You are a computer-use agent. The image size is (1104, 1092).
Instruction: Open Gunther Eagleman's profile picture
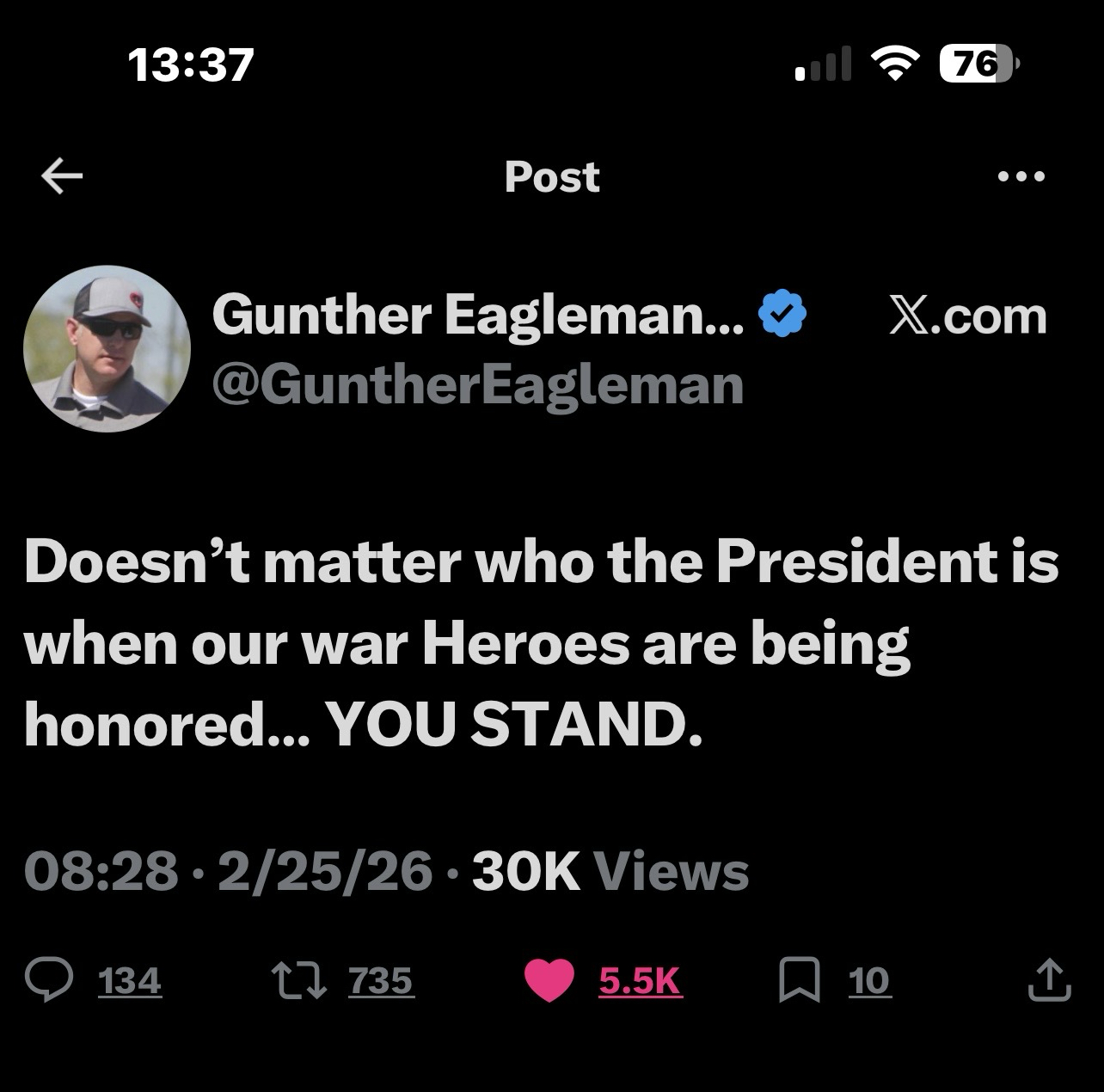click(x=107, y=348)
